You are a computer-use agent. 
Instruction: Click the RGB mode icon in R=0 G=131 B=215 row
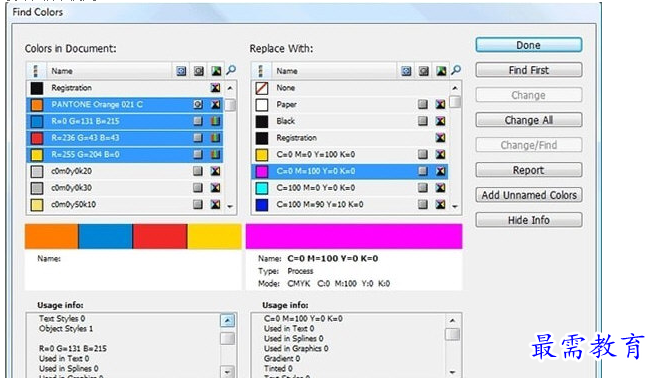[215, 121]
